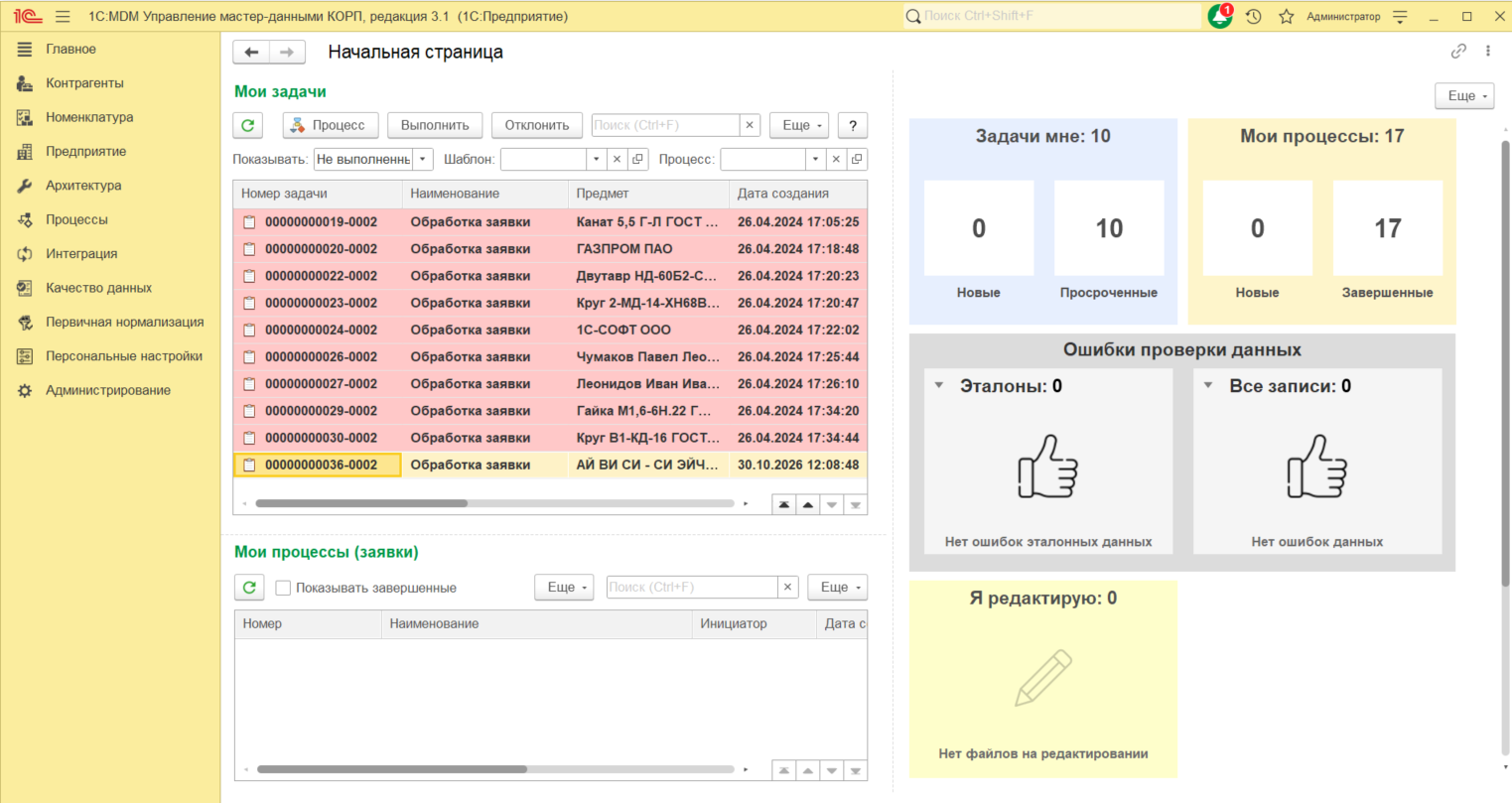The image size is (1512, 803).
Task: Open the Контрагенты section
Action: [84, 83]
